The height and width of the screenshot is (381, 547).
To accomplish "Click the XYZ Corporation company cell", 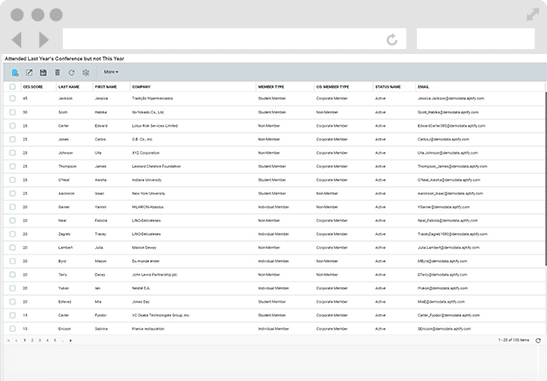I will coord(146,153).
